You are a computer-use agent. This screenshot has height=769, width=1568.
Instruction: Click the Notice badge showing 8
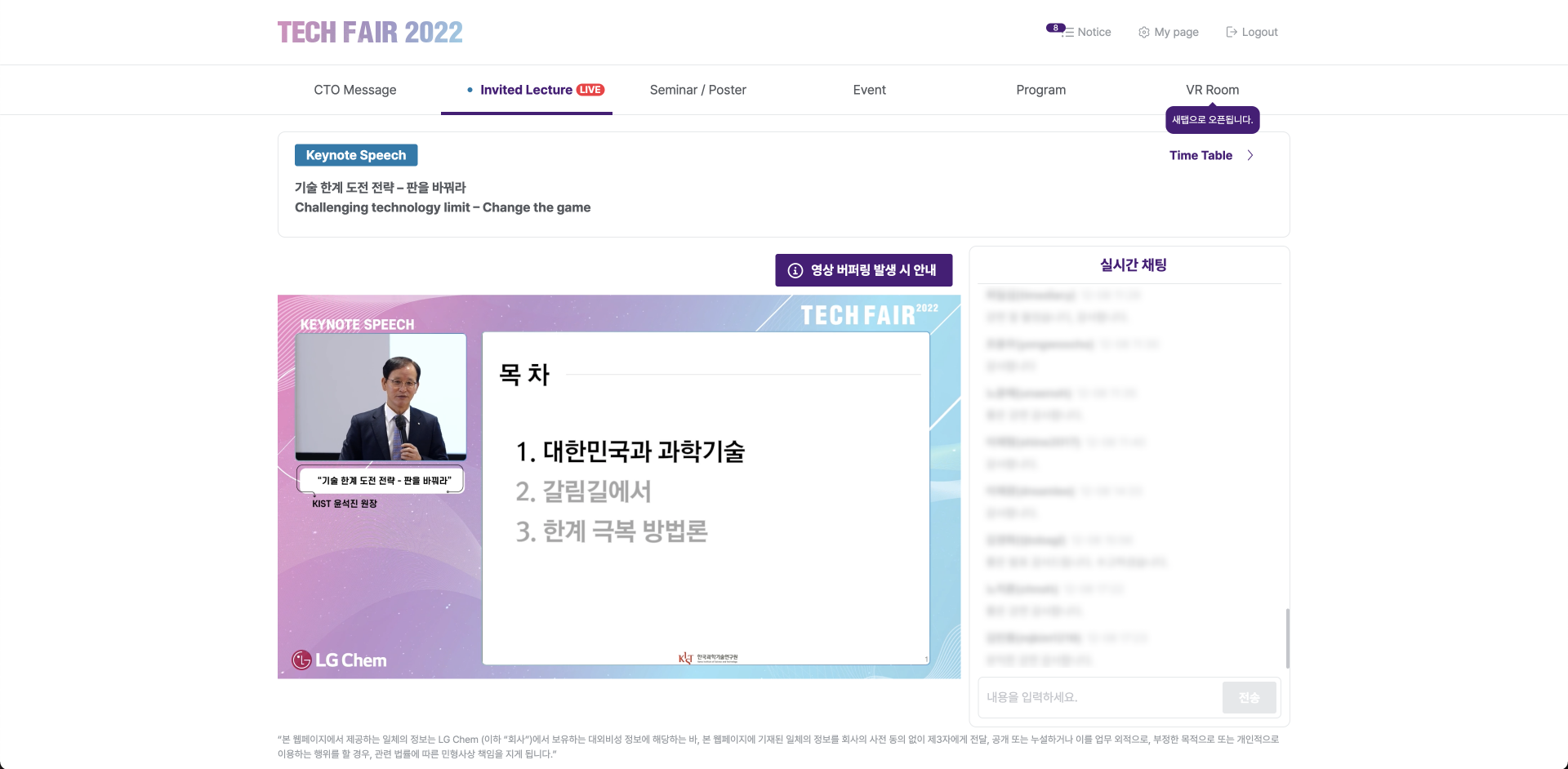[1055, 28]
